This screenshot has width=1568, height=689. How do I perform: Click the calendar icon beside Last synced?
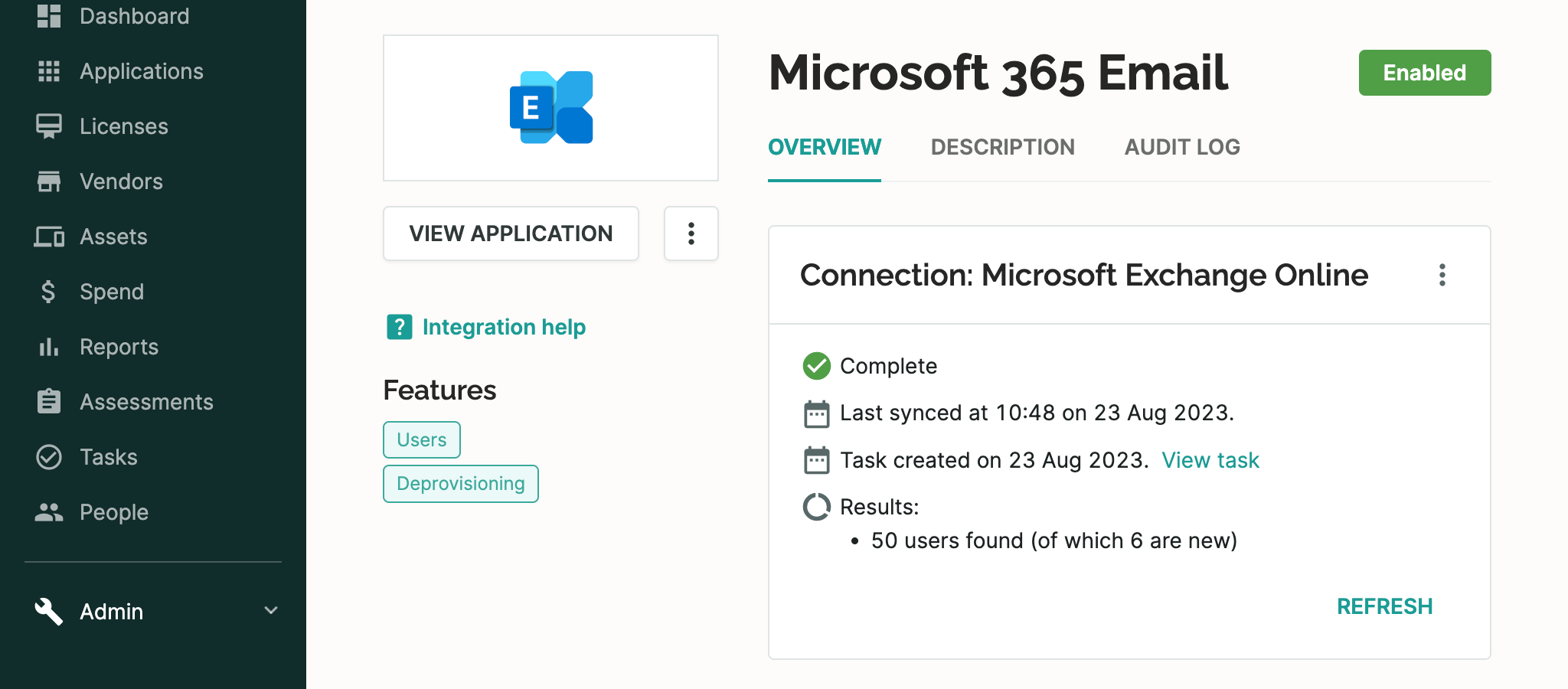[x=817, y=413]
